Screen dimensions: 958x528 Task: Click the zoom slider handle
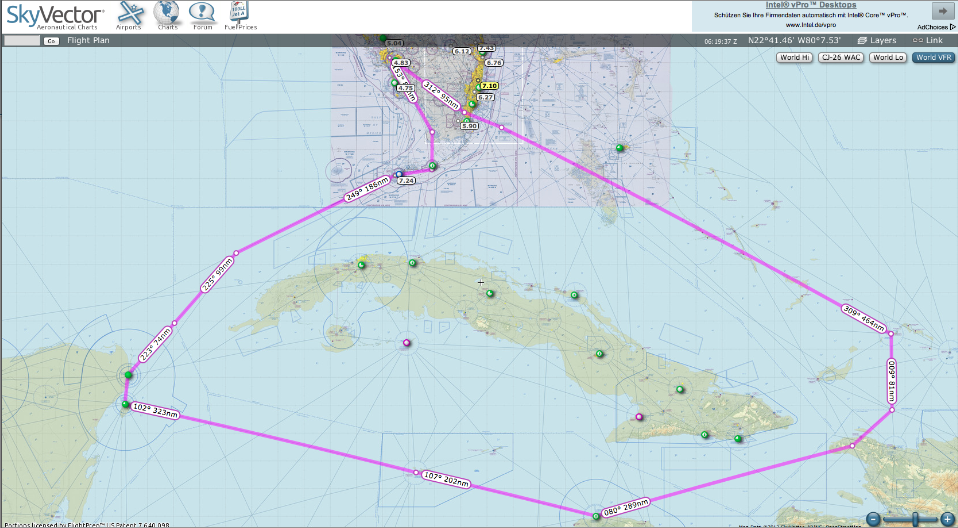coord(915,518)
